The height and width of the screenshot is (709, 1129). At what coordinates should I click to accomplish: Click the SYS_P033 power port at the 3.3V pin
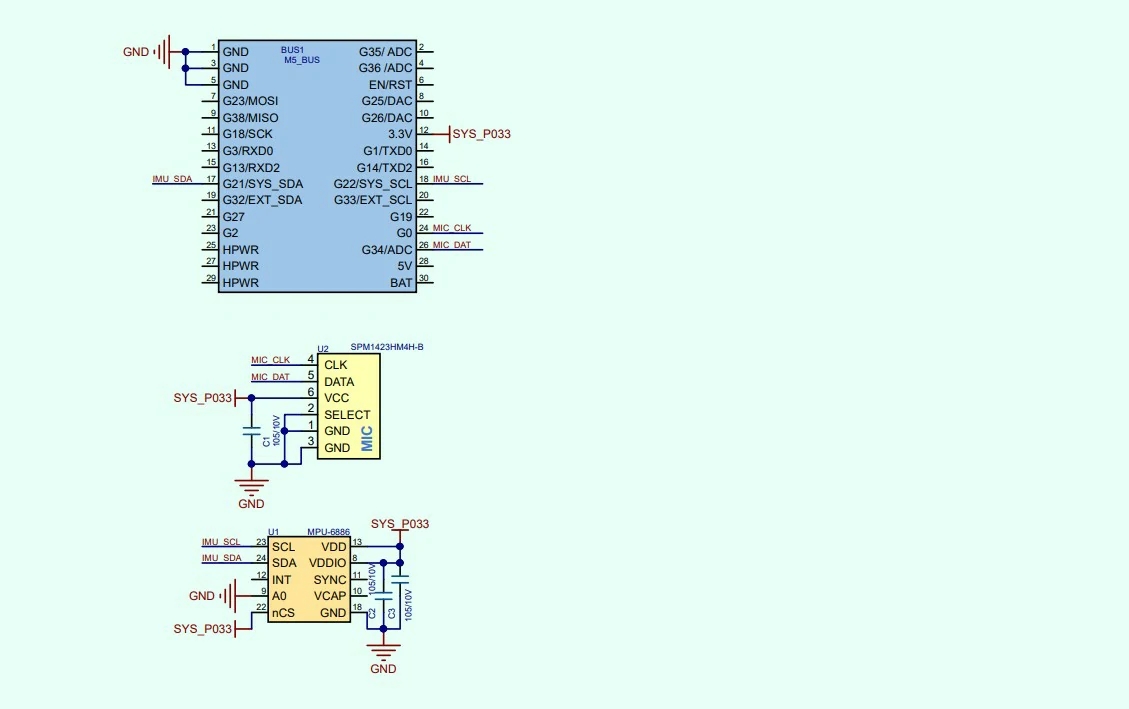click(481, 133)
